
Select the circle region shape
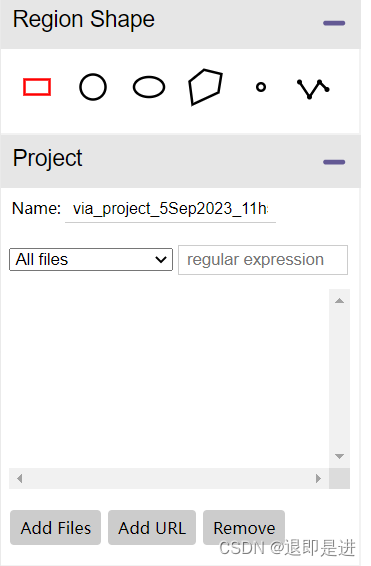coord(93,87)
